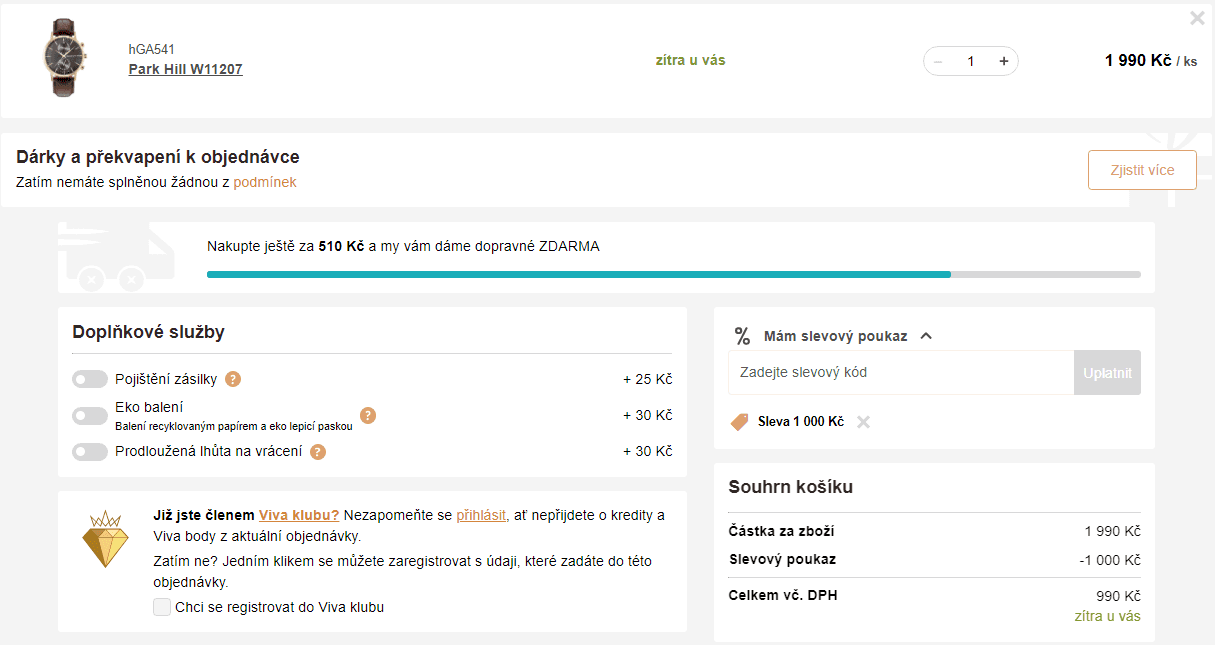Image resolution: width=1215 pixels, height=645 pixels.
Task: Click the percent icon for discount voucher
Action: (742, 336)
